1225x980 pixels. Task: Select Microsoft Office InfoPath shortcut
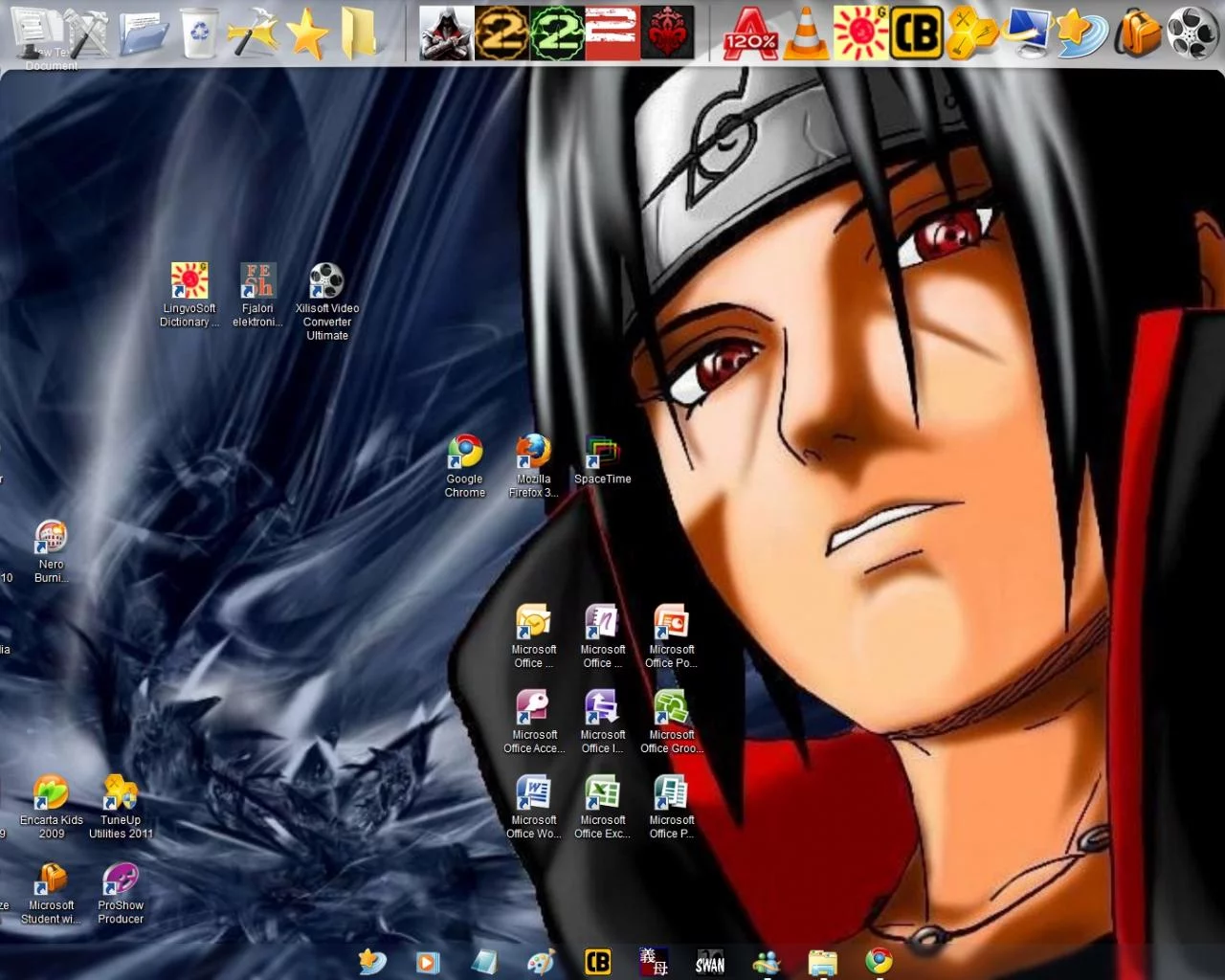click(603, 722)
